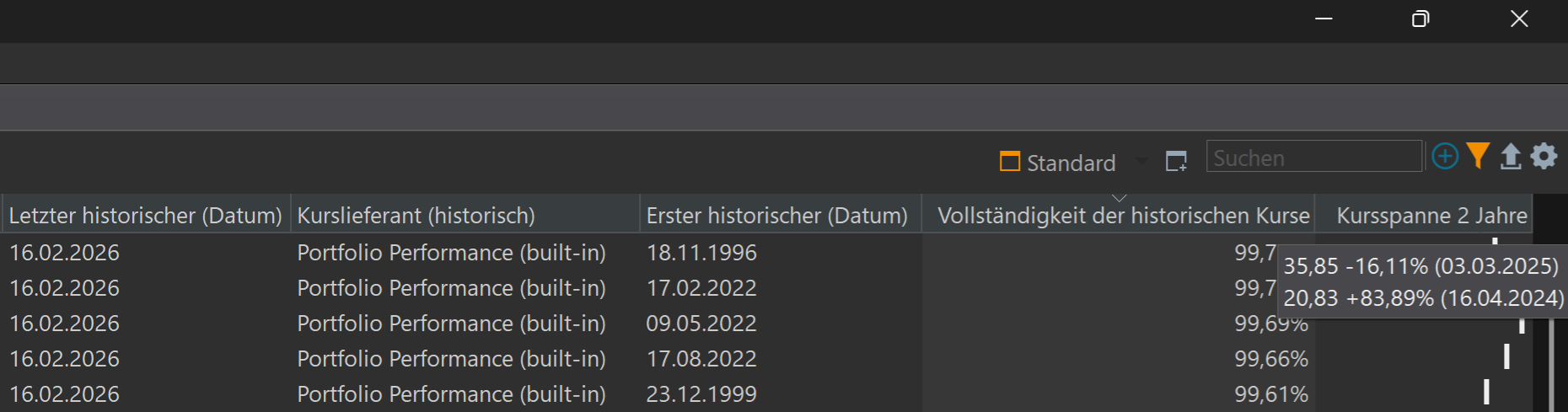Toggle sort on Vollständigkeit der historischen Kurse
Viewport: 1568px width, 412px height.
(1123, 216)
